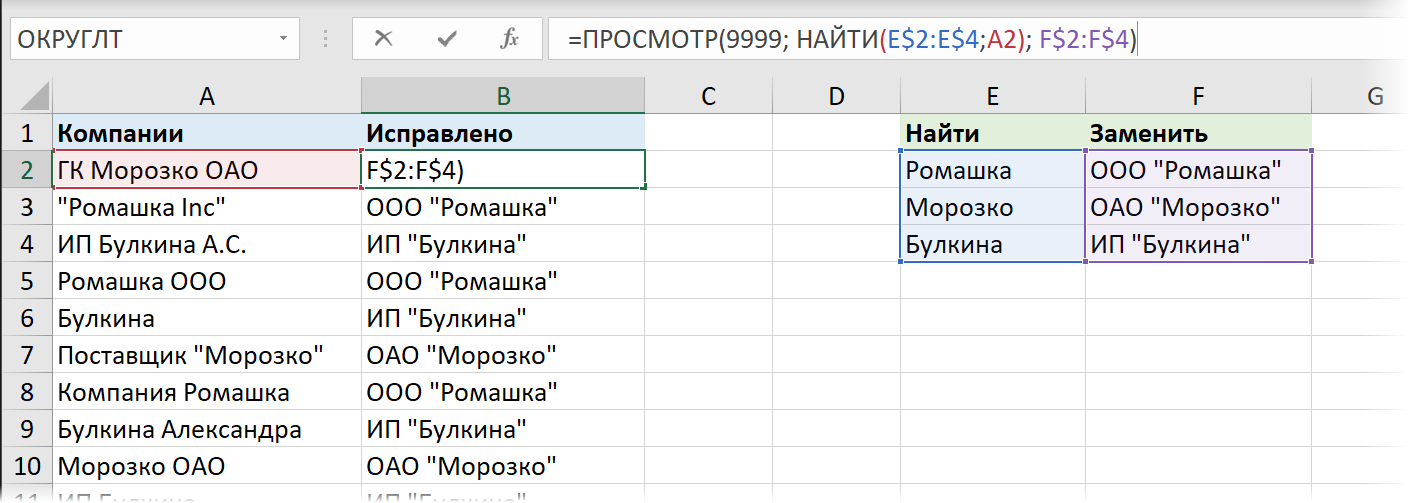
Task: Select row 7 header
Action: point(26,355)
